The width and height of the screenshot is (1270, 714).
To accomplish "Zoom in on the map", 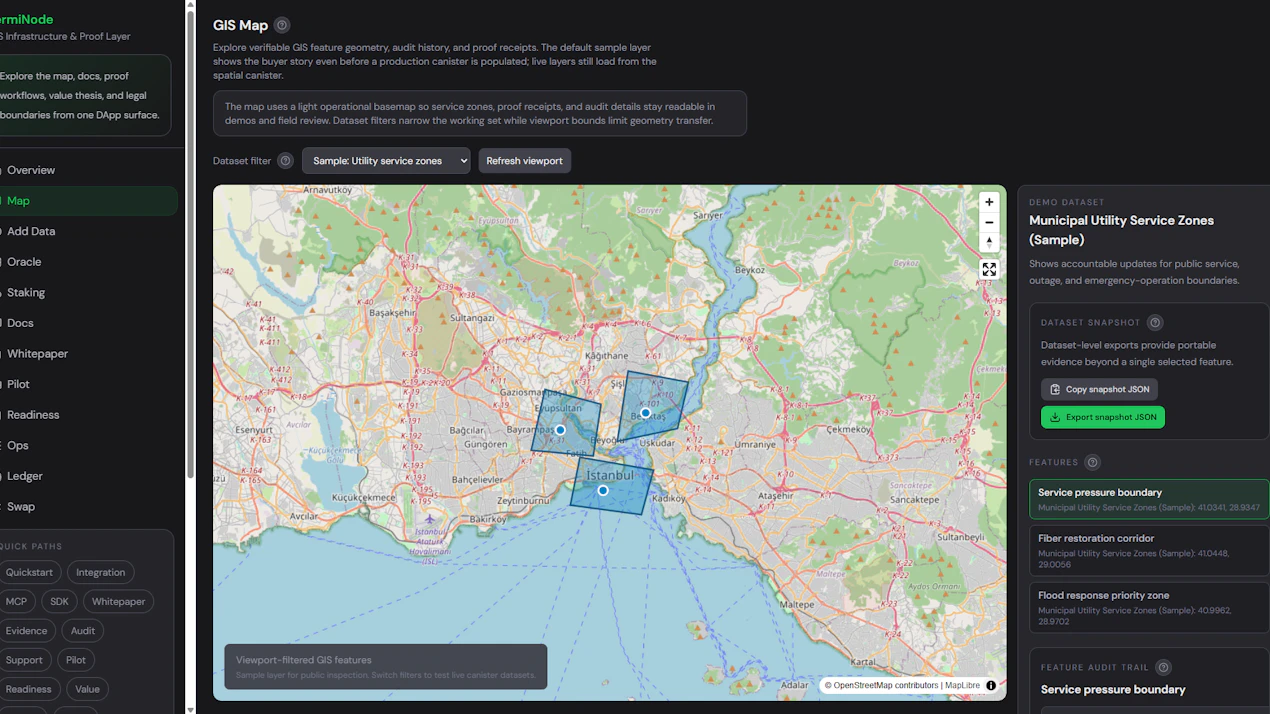I will 989,202.
